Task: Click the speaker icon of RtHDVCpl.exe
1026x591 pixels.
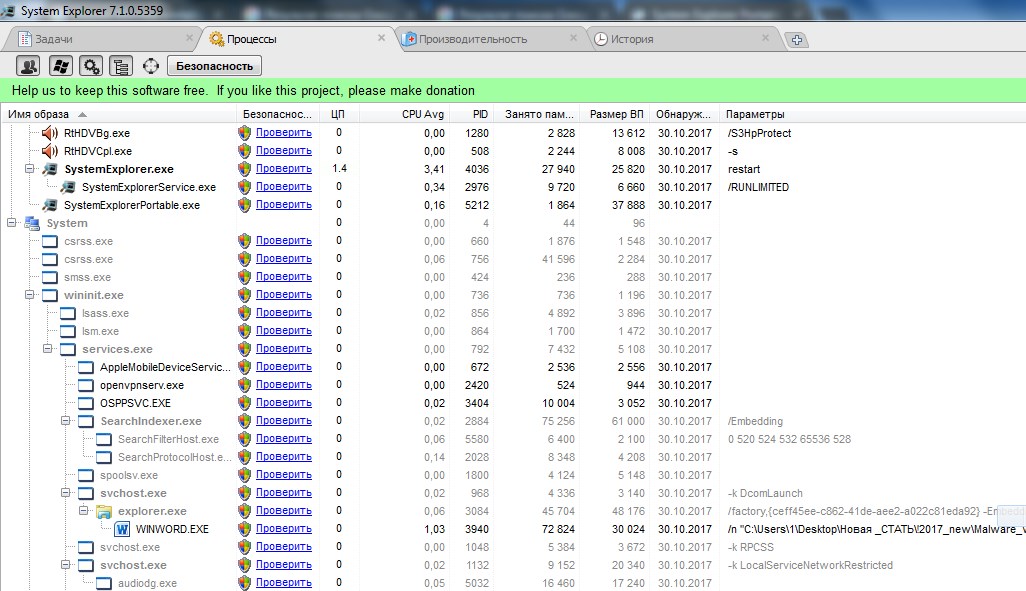Action: pyautogui.click(x=50, y=151)
